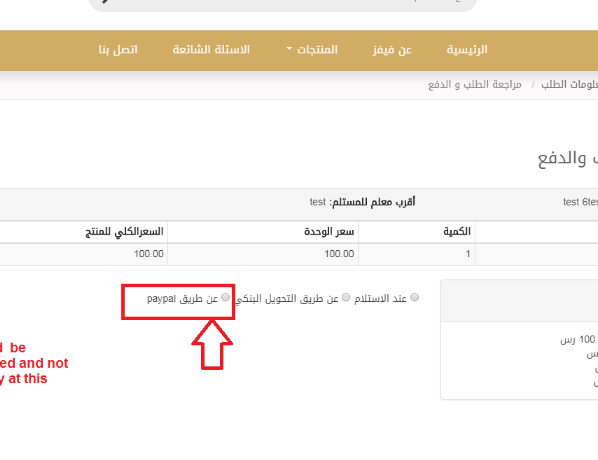This screenshot has width=598, height=460.
Task: Click the الكمية column header
Action: 457,231
